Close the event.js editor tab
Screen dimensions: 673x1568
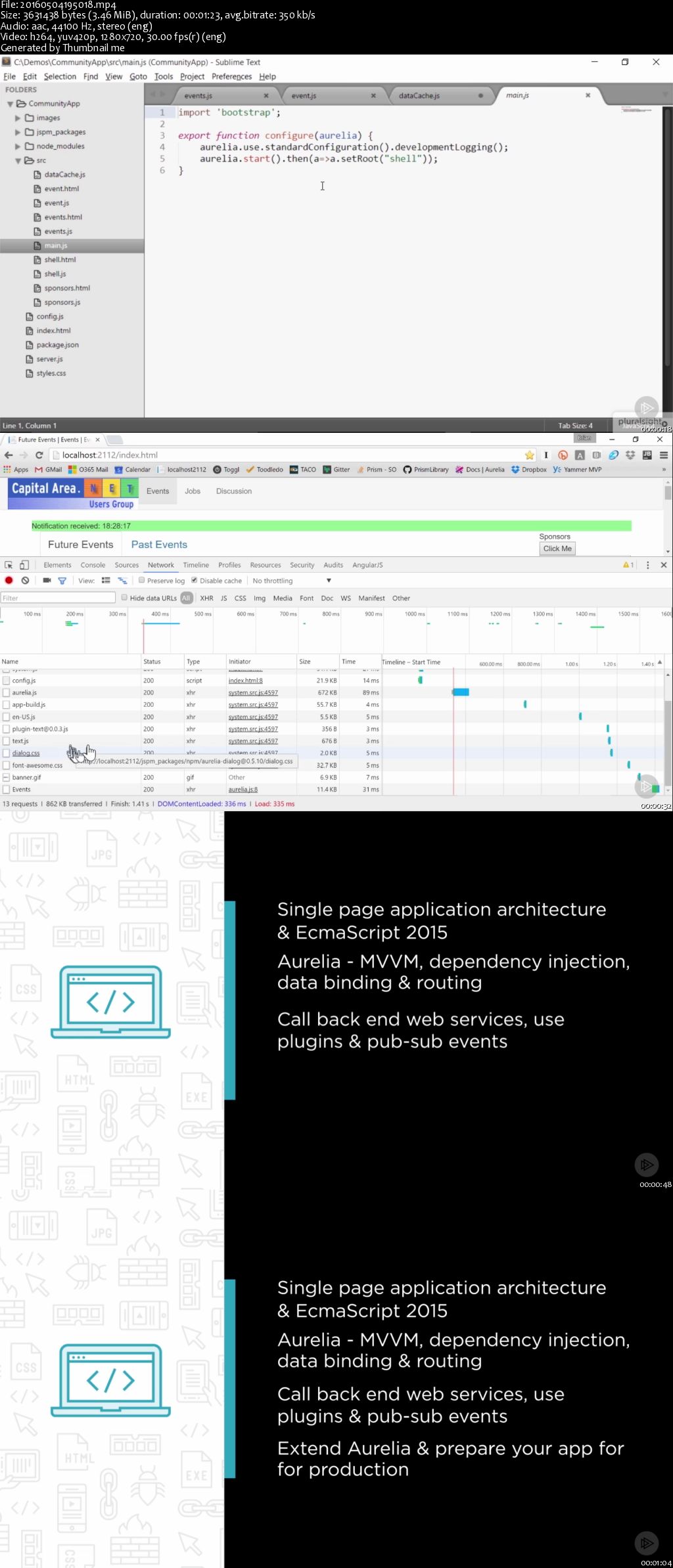[x=373, y=95]
